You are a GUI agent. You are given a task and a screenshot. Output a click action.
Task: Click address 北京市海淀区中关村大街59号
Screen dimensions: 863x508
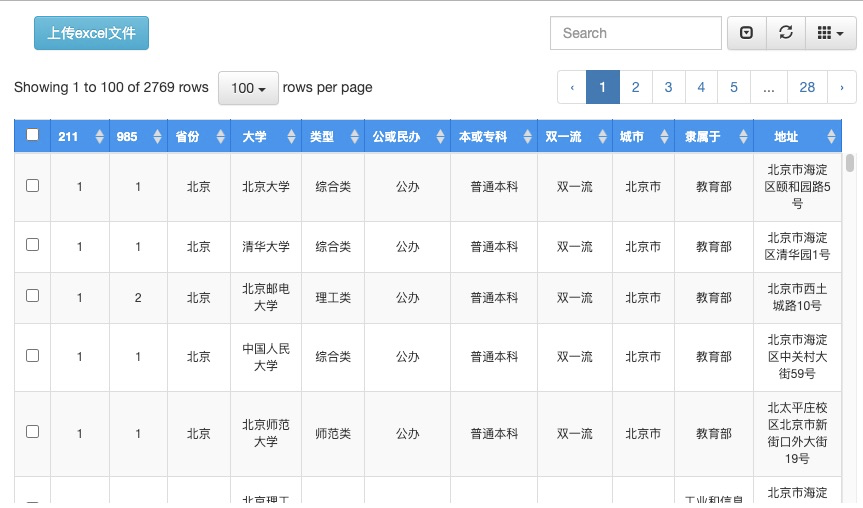point(798,357)
